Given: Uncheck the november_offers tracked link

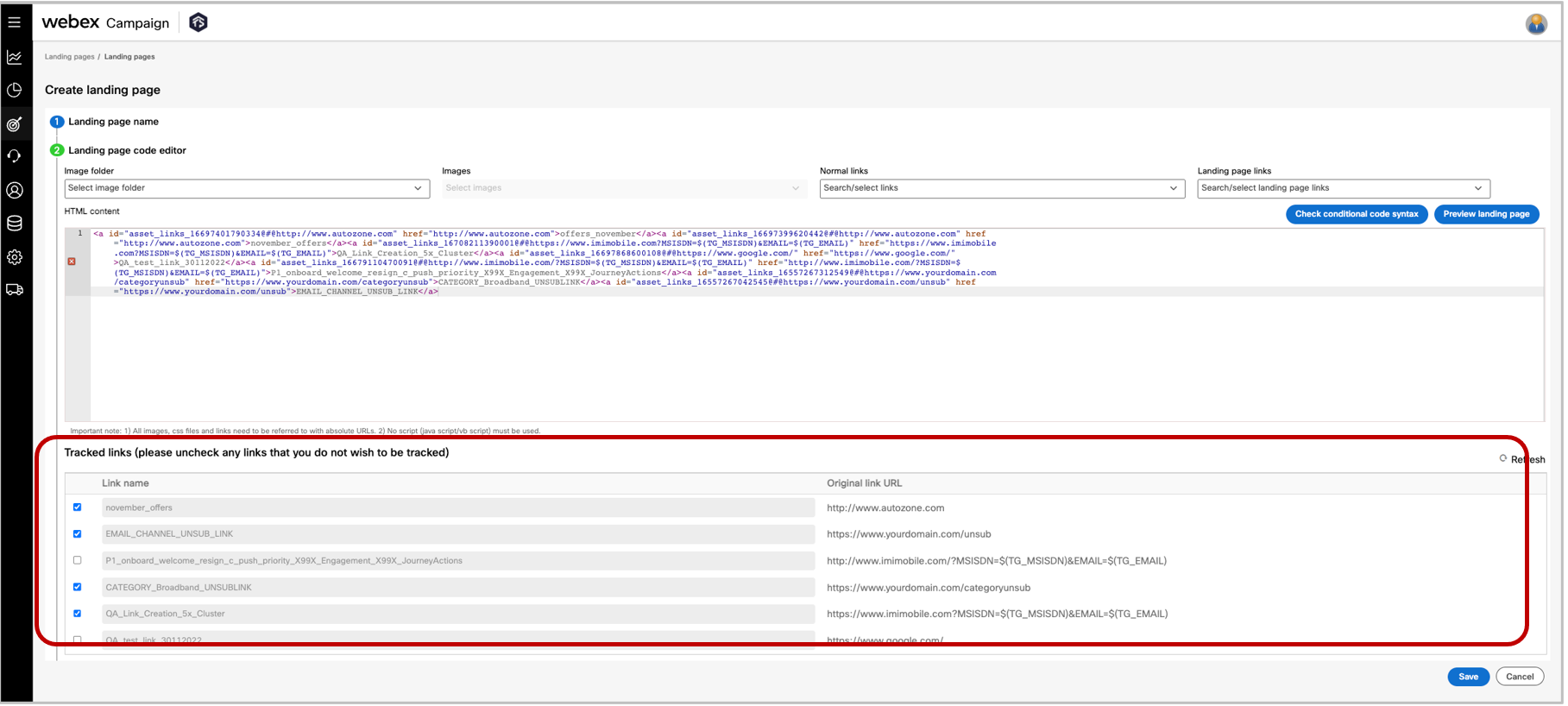Looking at the screenshot, I should click(x=78, y=507).
